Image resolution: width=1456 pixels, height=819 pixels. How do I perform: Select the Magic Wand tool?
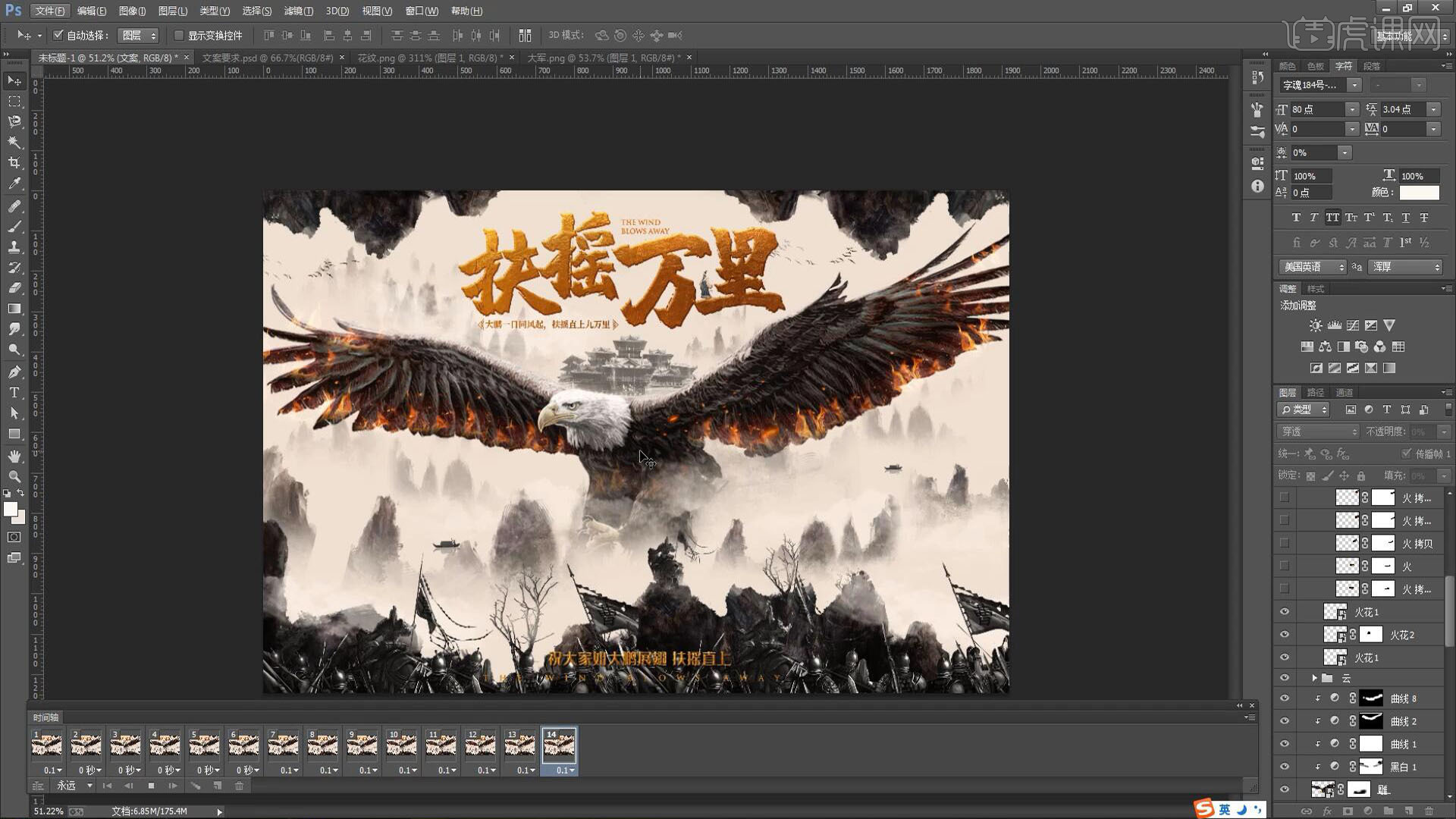coord(14,142)
